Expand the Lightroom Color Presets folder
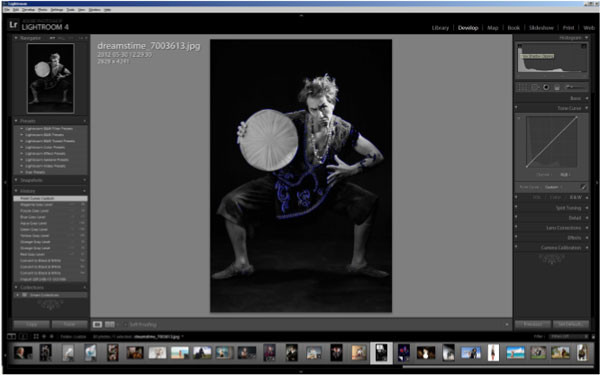This screenshot has width=600, height=375. [x=45, y=147]
